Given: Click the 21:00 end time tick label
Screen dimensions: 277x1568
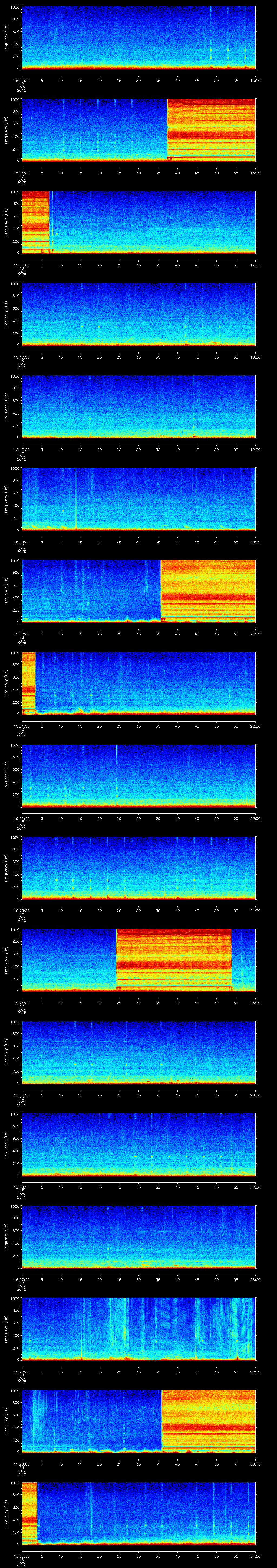Looking at the screenshot, I should [x=255, y=634].
